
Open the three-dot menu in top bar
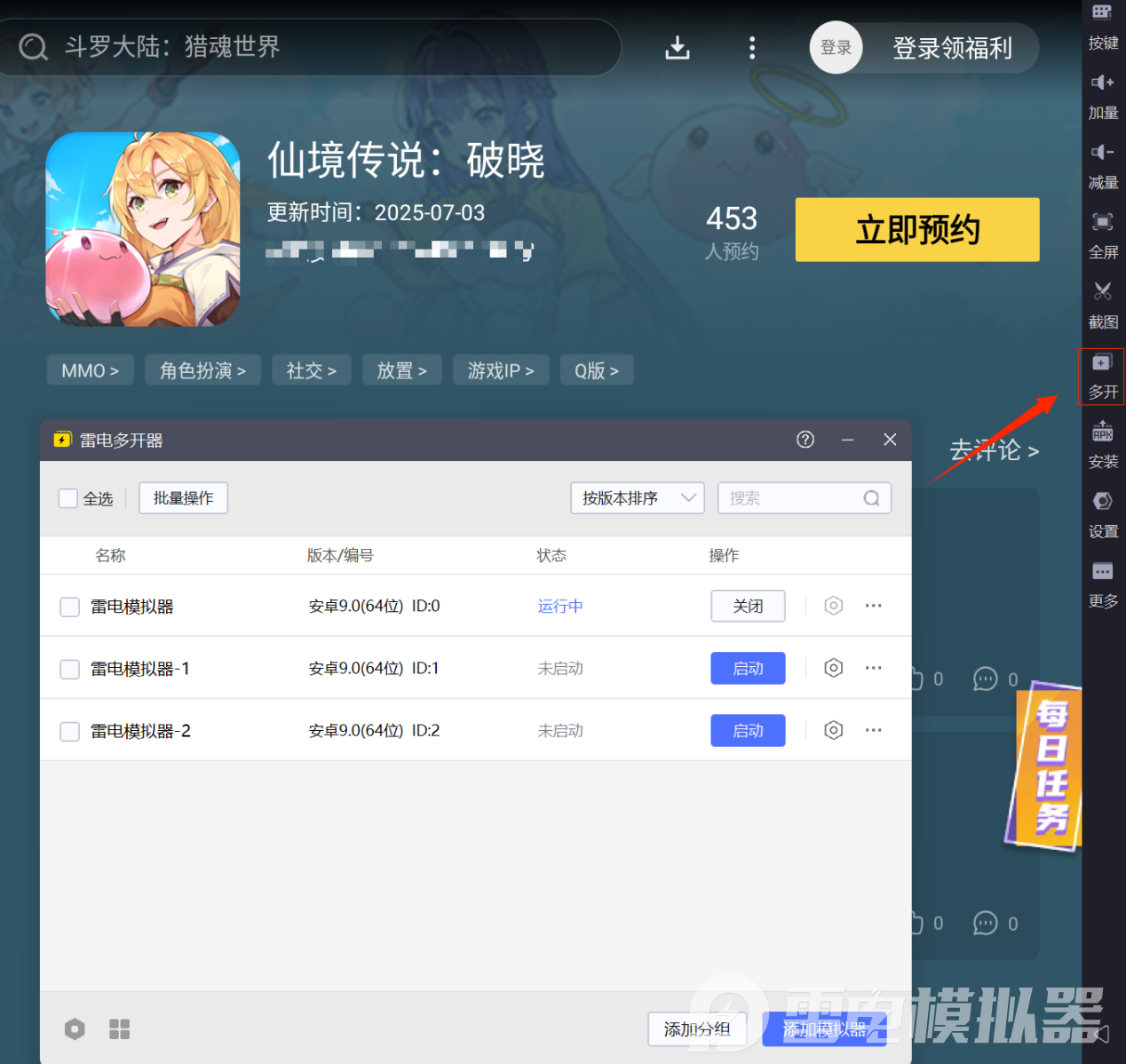(x=752, y=47)
